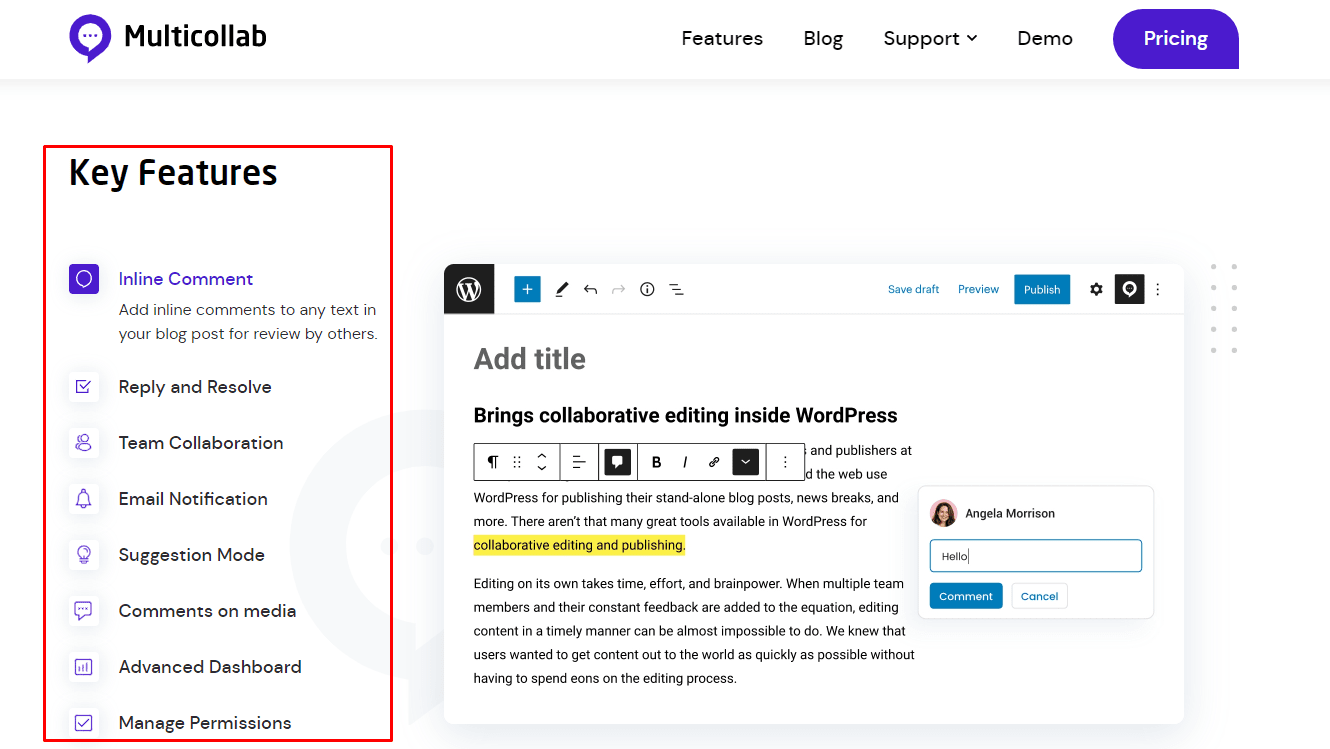The width and height of the screenshot is (1330, 749).
Task: Click the Advanced Dashboard chart icon
Action: (84, 667)
